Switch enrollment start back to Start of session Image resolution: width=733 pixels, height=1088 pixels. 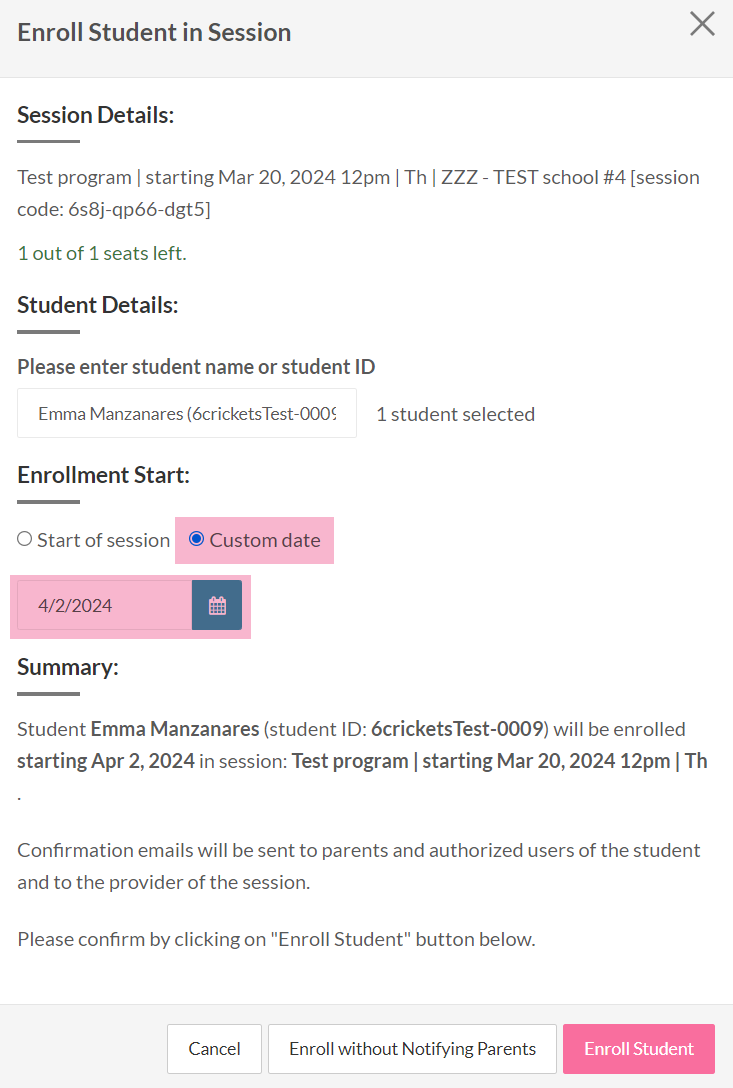tap(24, 538)
